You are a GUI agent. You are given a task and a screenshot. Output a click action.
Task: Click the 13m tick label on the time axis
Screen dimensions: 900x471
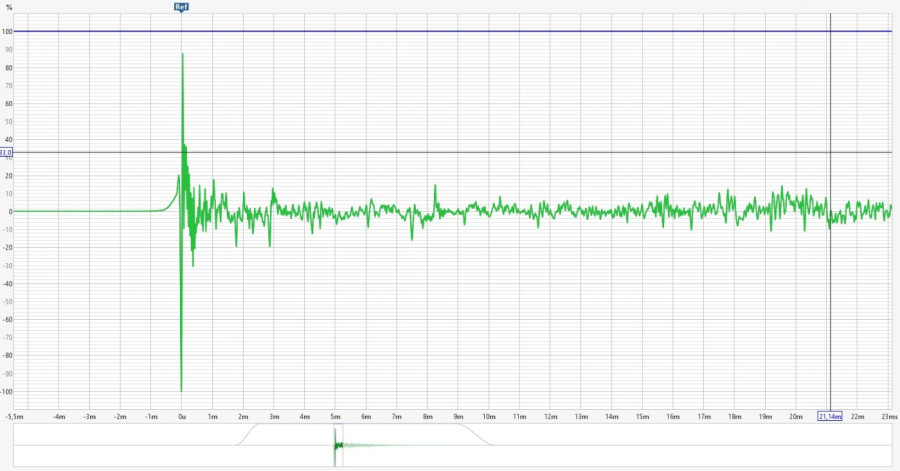581,416
